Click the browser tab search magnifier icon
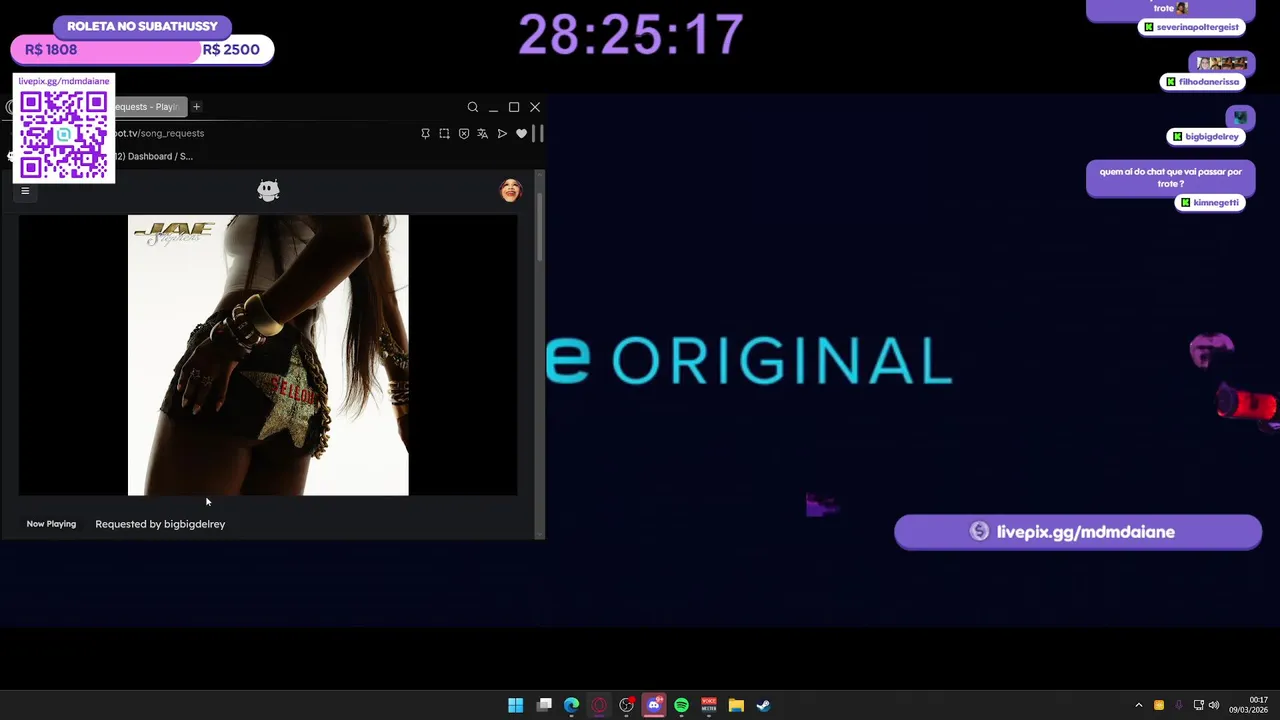Screen dimensions: 1280x720 click(473, 107)
